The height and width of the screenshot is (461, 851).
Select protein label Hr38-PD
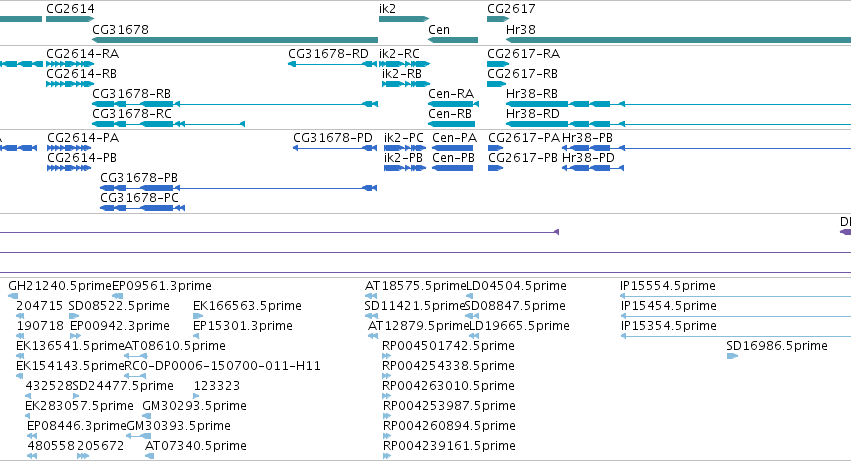[588, 158]
